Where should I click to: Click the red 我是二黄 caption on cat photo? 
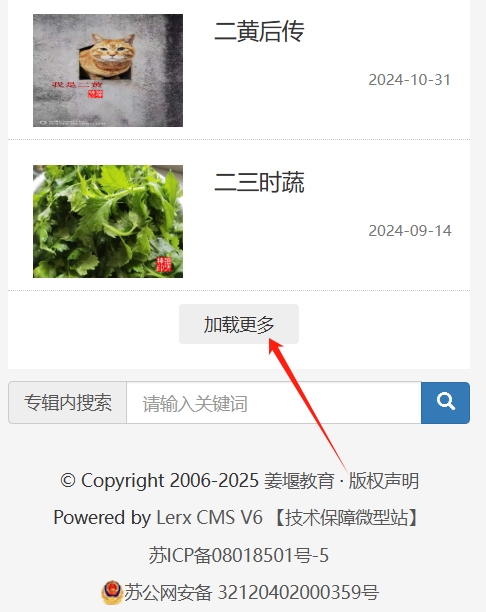pyautogui.click(x=77, y=85)
